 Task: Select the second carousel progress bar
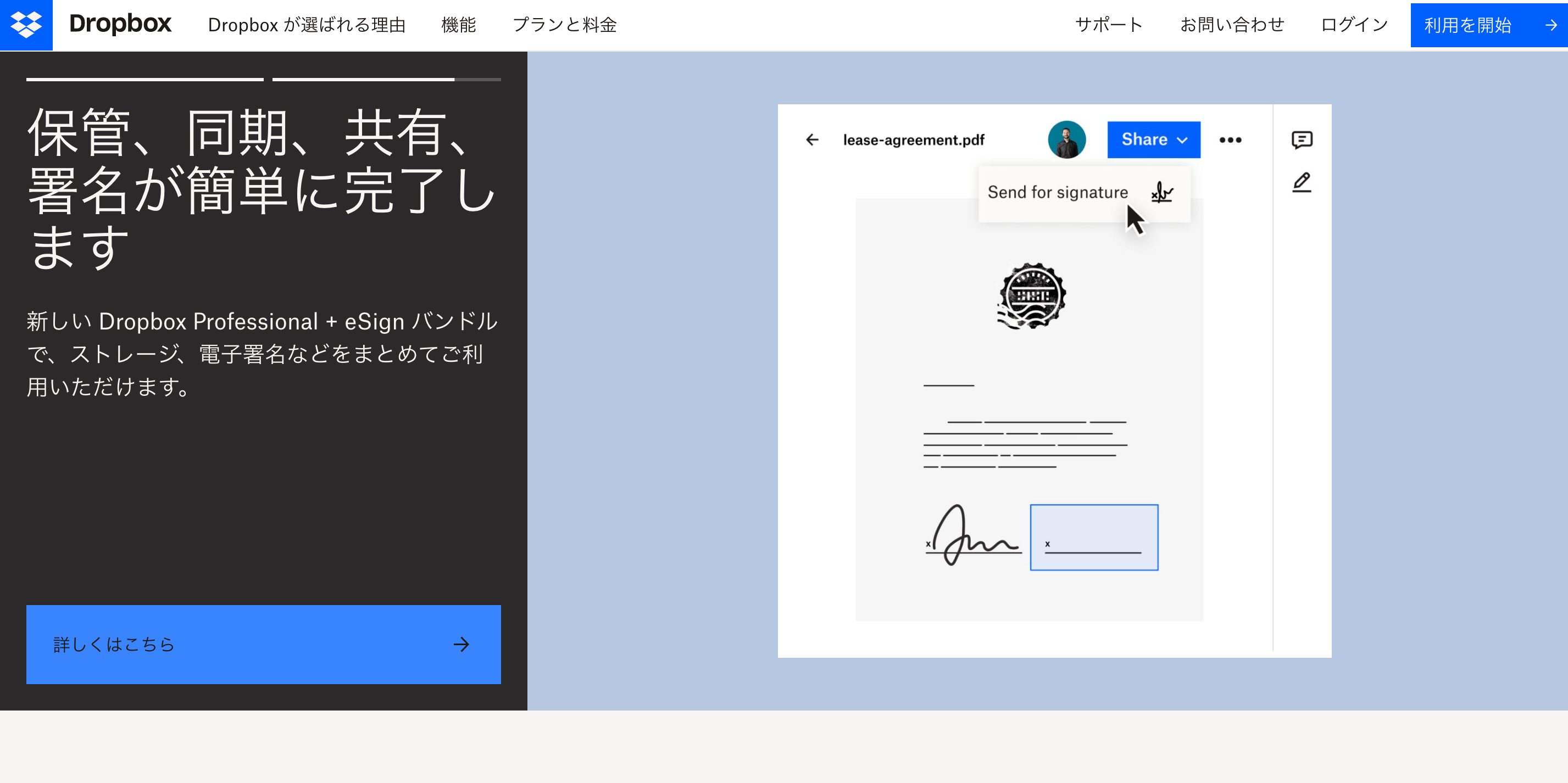pyautogui.click(x=386, y=79)
